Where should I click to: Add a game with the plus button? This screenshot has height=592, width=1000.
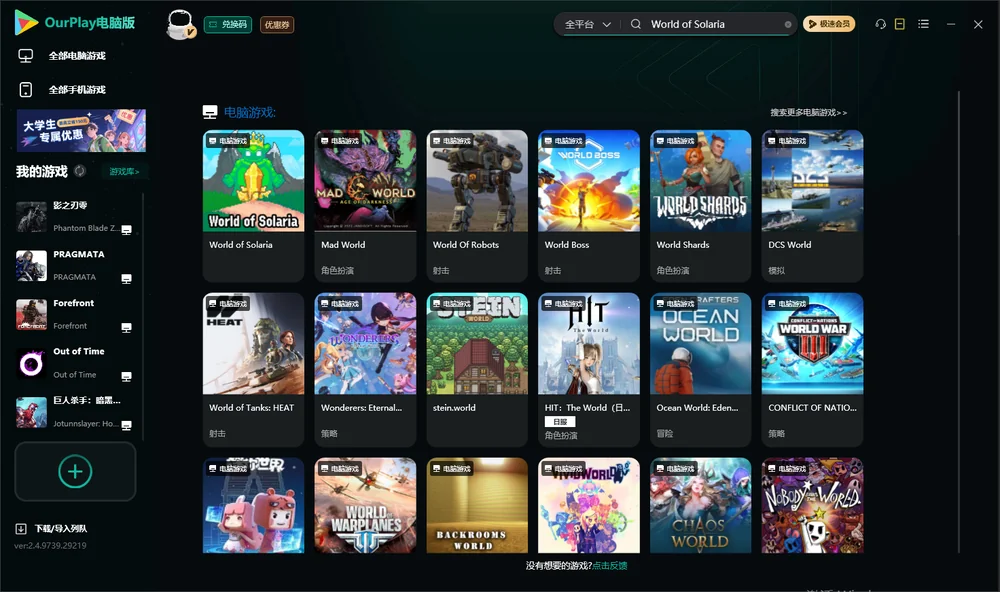coord(75,471)
